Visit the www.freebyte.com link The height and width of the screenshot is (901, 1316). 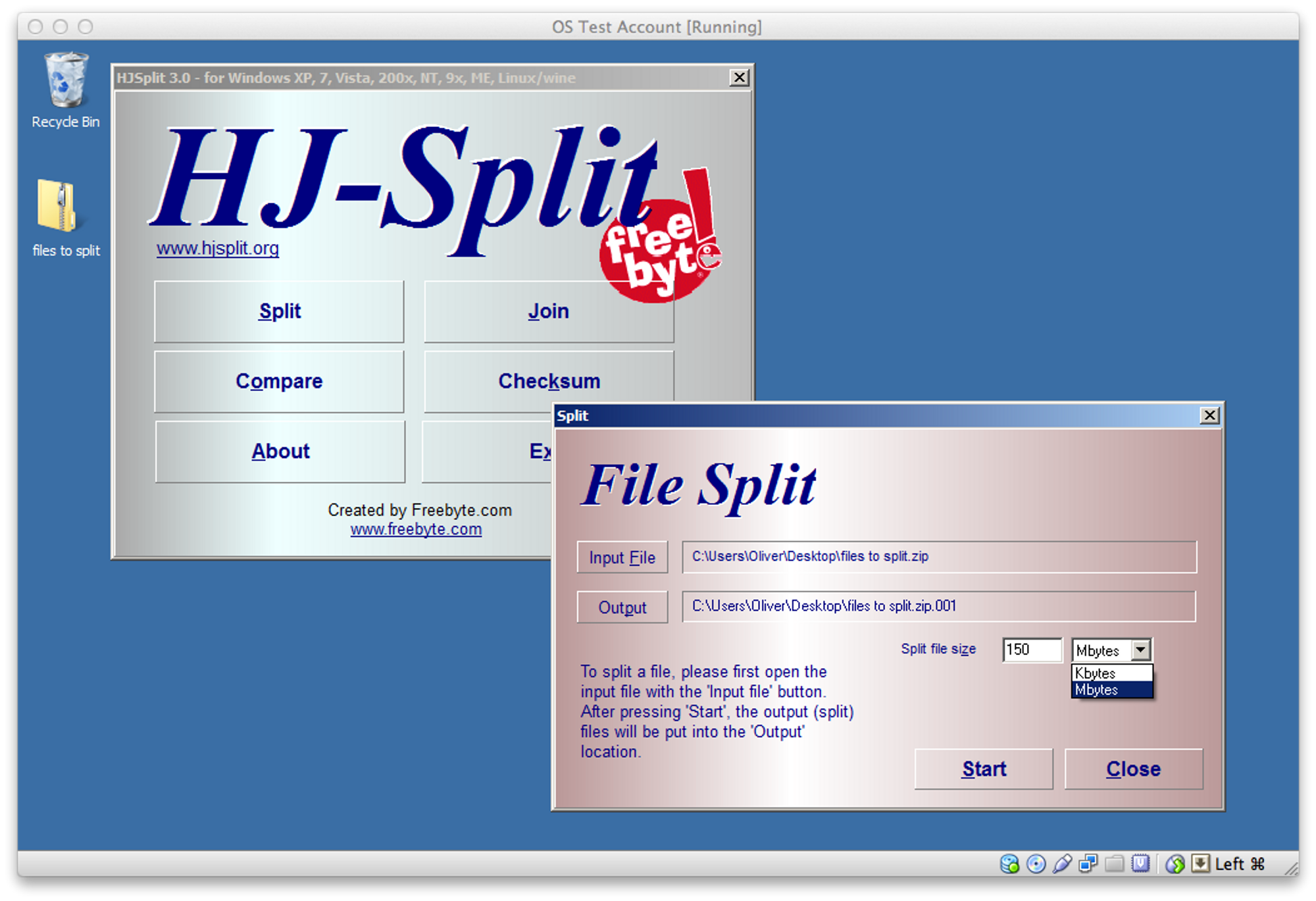(x=416, y=530)
